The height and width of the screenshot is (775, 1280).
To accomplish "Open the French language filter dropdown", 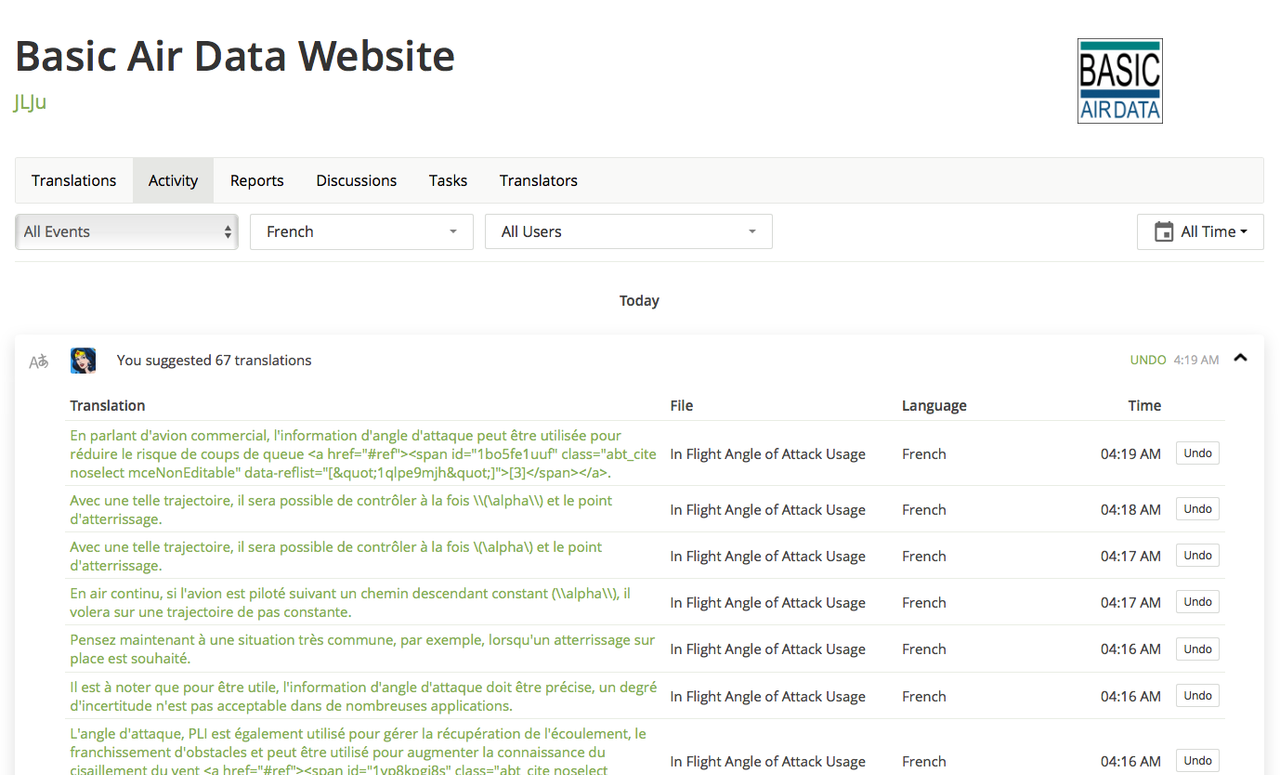I will coord(361,232).
